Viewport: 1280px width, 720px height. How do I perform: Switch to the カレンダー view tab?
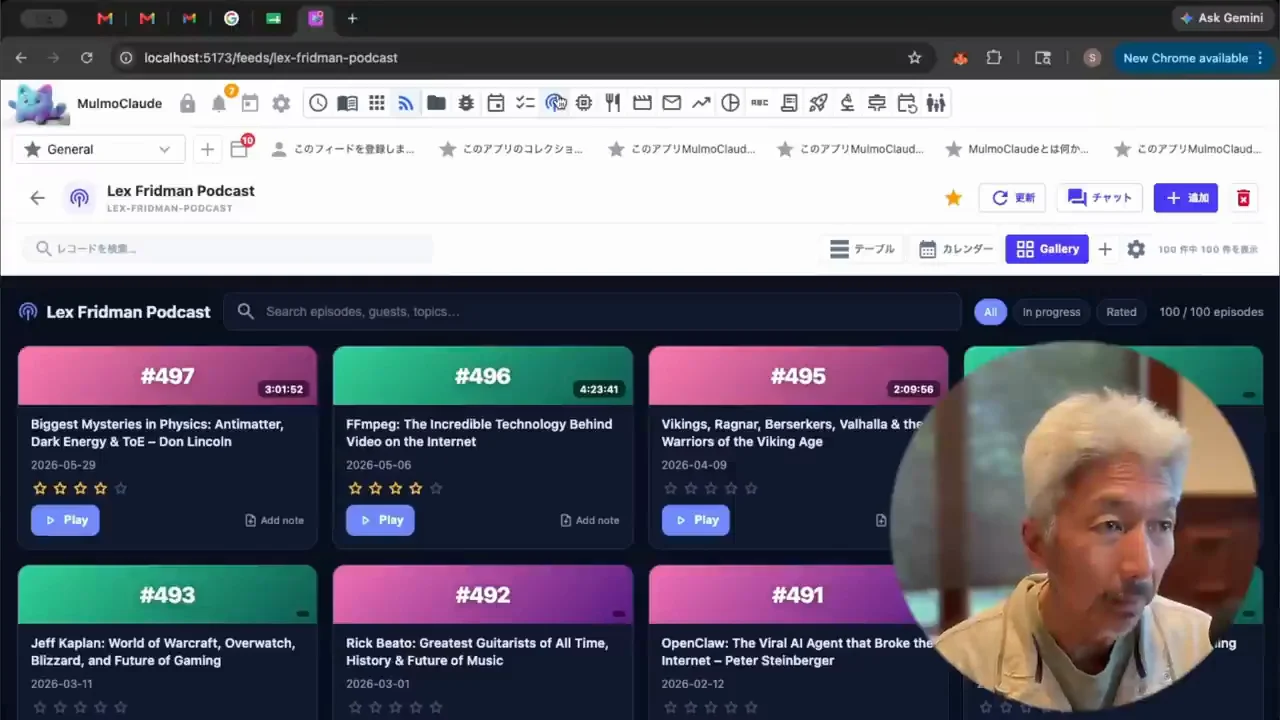point(956,249)
